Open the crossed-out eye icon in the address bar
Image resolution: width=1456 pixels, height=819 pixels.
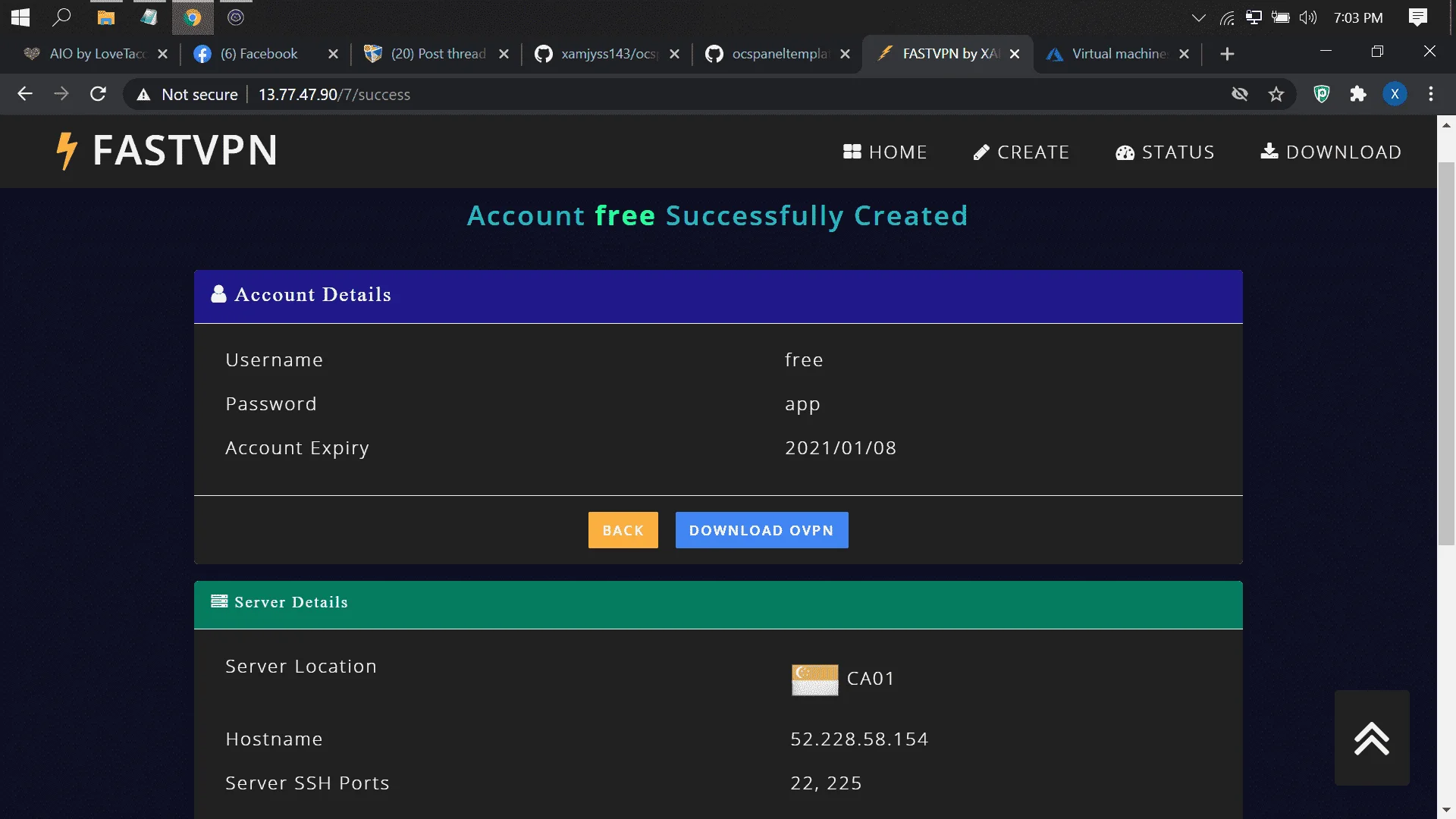point(1240,94)
